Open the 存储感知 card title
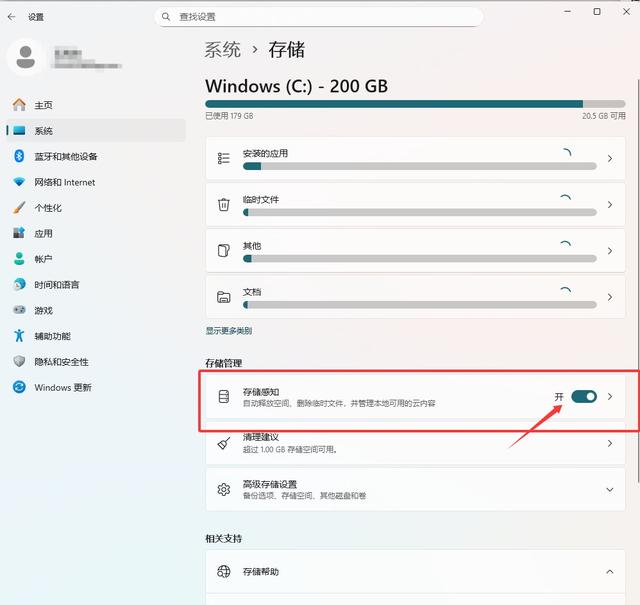640x605 pixels. pyautogui.click(x=261, y=392)
